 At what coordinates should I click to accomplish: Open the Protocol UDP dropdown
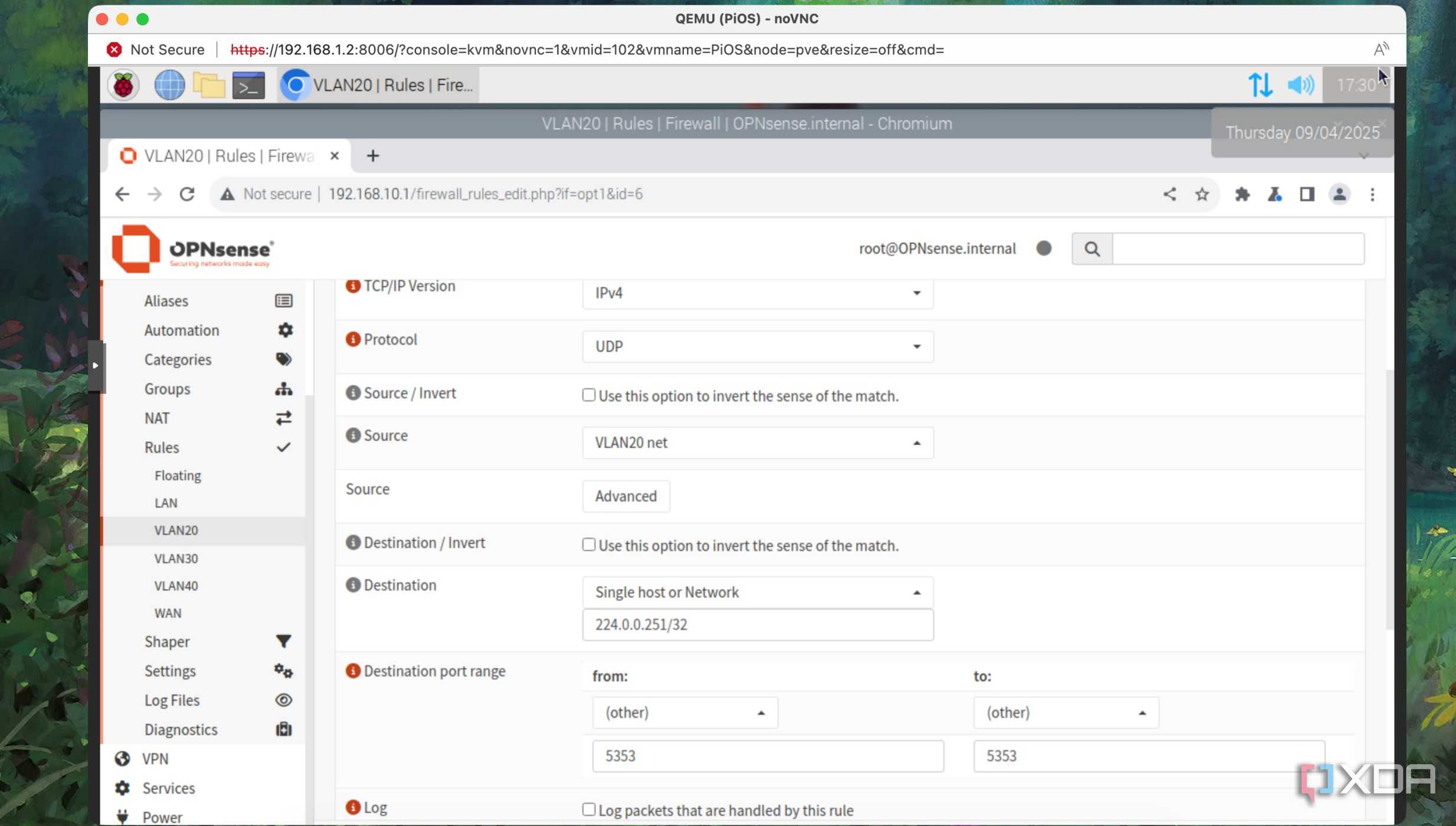[757, 346]
